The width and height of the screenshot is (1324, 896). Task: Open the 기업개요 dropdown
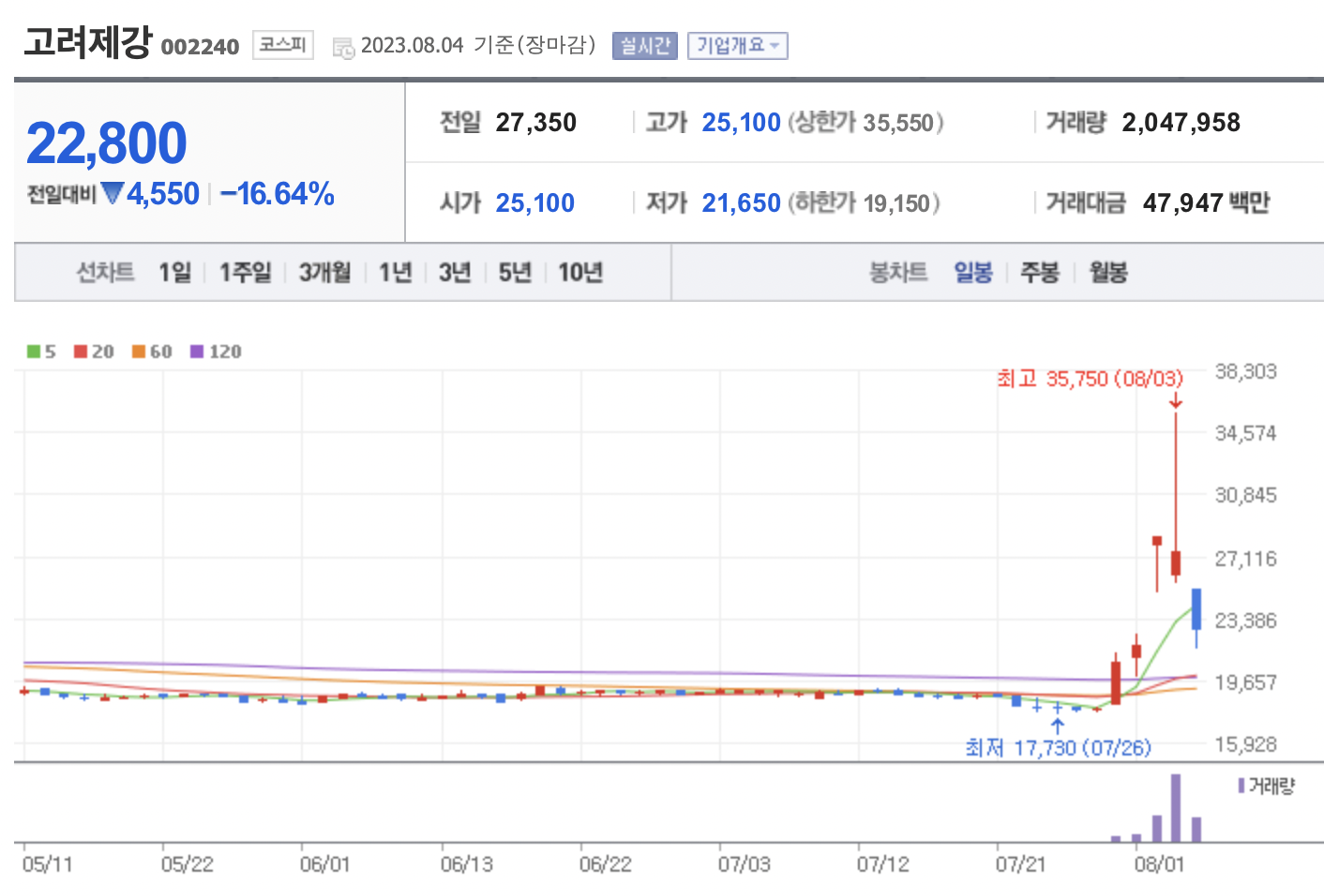point(737,46)
